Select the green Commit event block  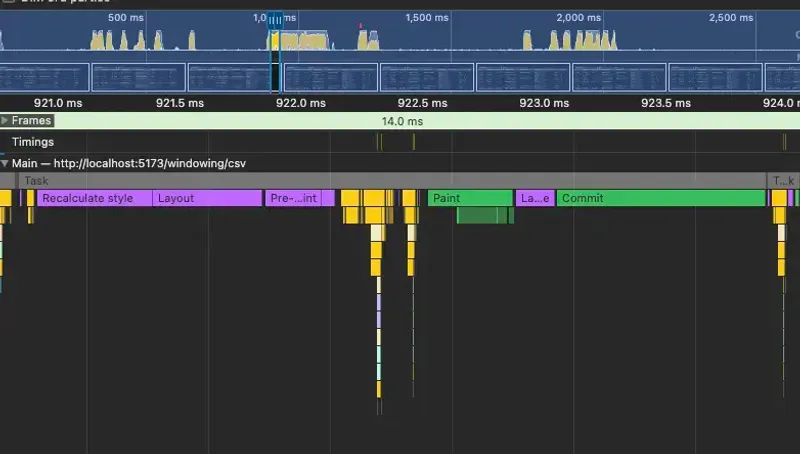(x=660, y=198)
